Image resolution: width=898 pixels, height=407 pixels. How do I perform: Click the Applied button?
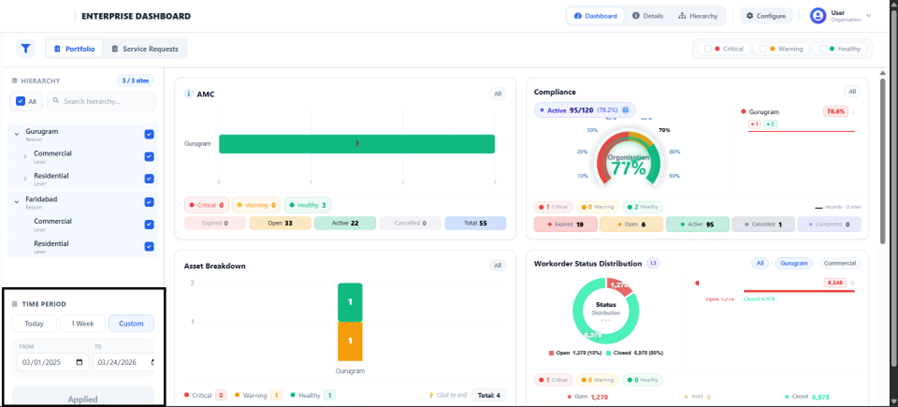[82, 398]
